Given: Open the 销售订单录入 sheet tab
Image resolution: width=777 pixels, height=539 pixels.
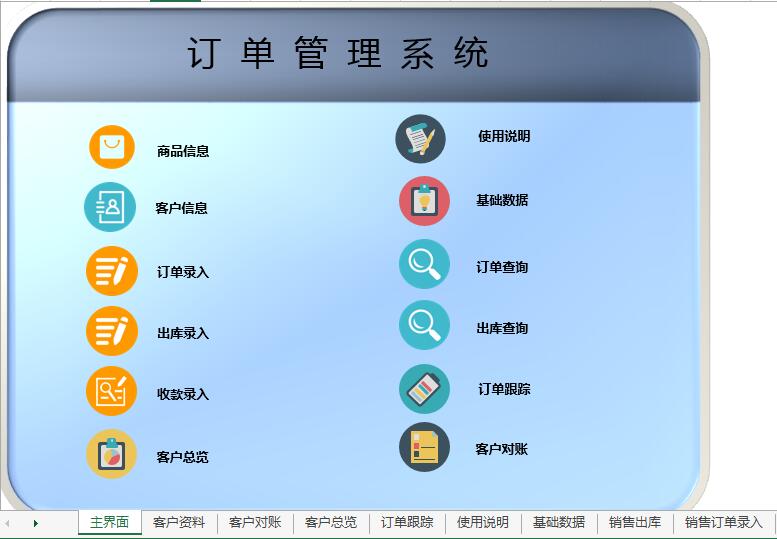Looking at the screenshot, I should (x=723, y=523).
